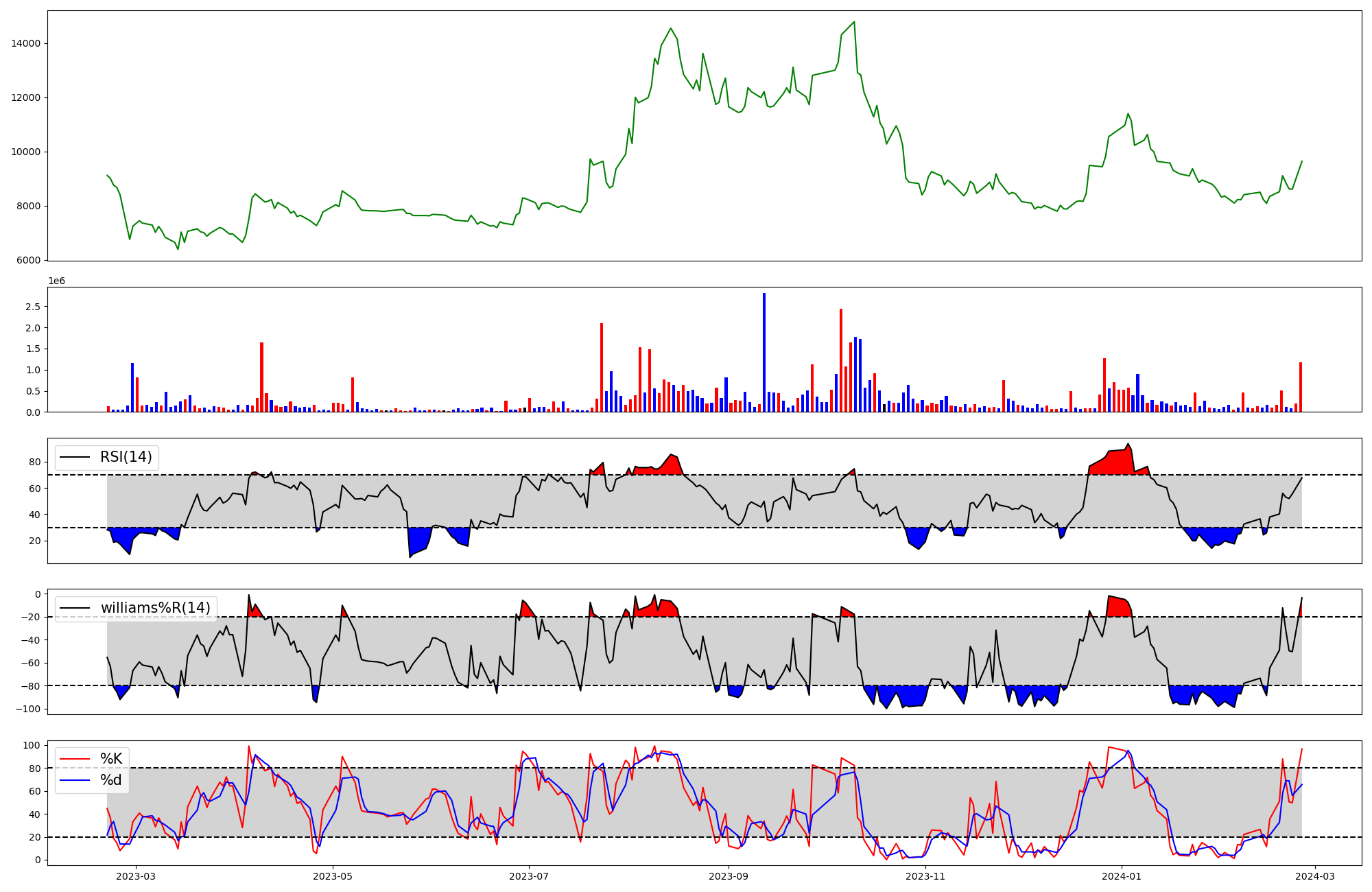Click the blue %d legend line sample
The image size is (1372, 892).
pyautogui.click(x=75, y=781)
